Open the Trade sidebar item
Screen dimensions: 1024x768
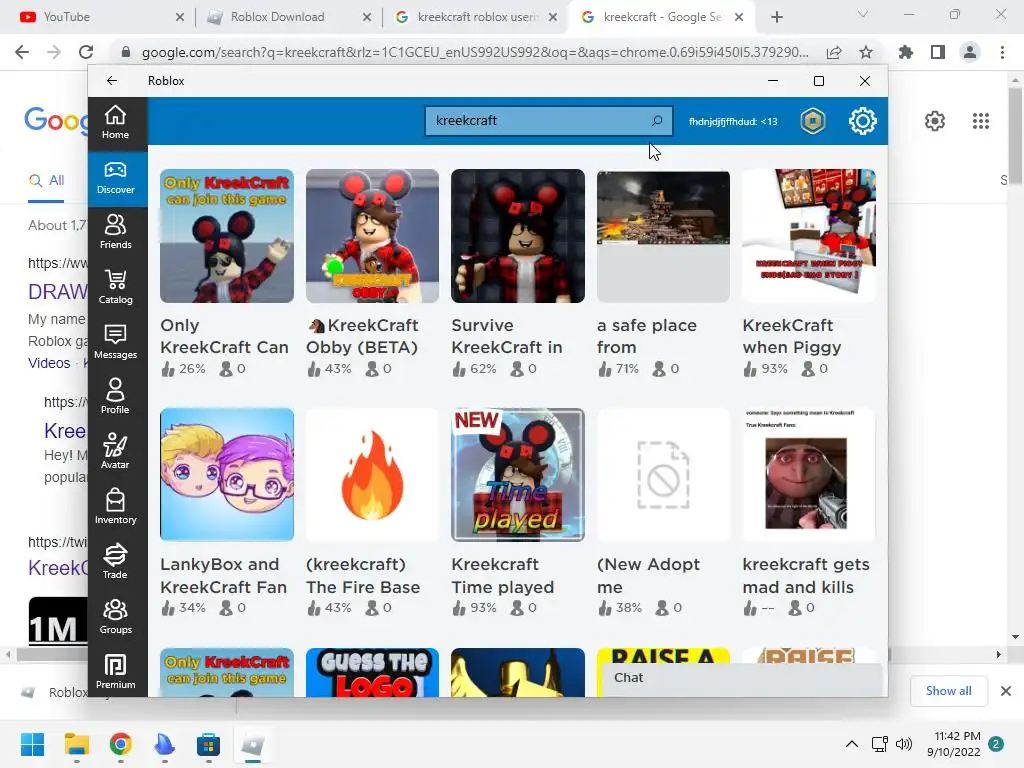[x=116, y=562]
